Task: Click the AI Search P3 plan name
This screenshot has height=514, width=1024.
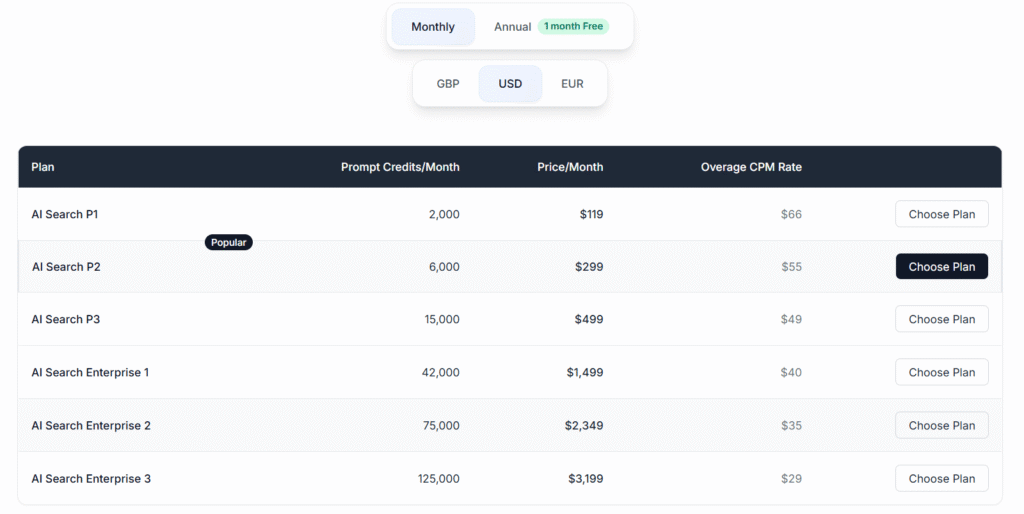Action: [66, 319]
